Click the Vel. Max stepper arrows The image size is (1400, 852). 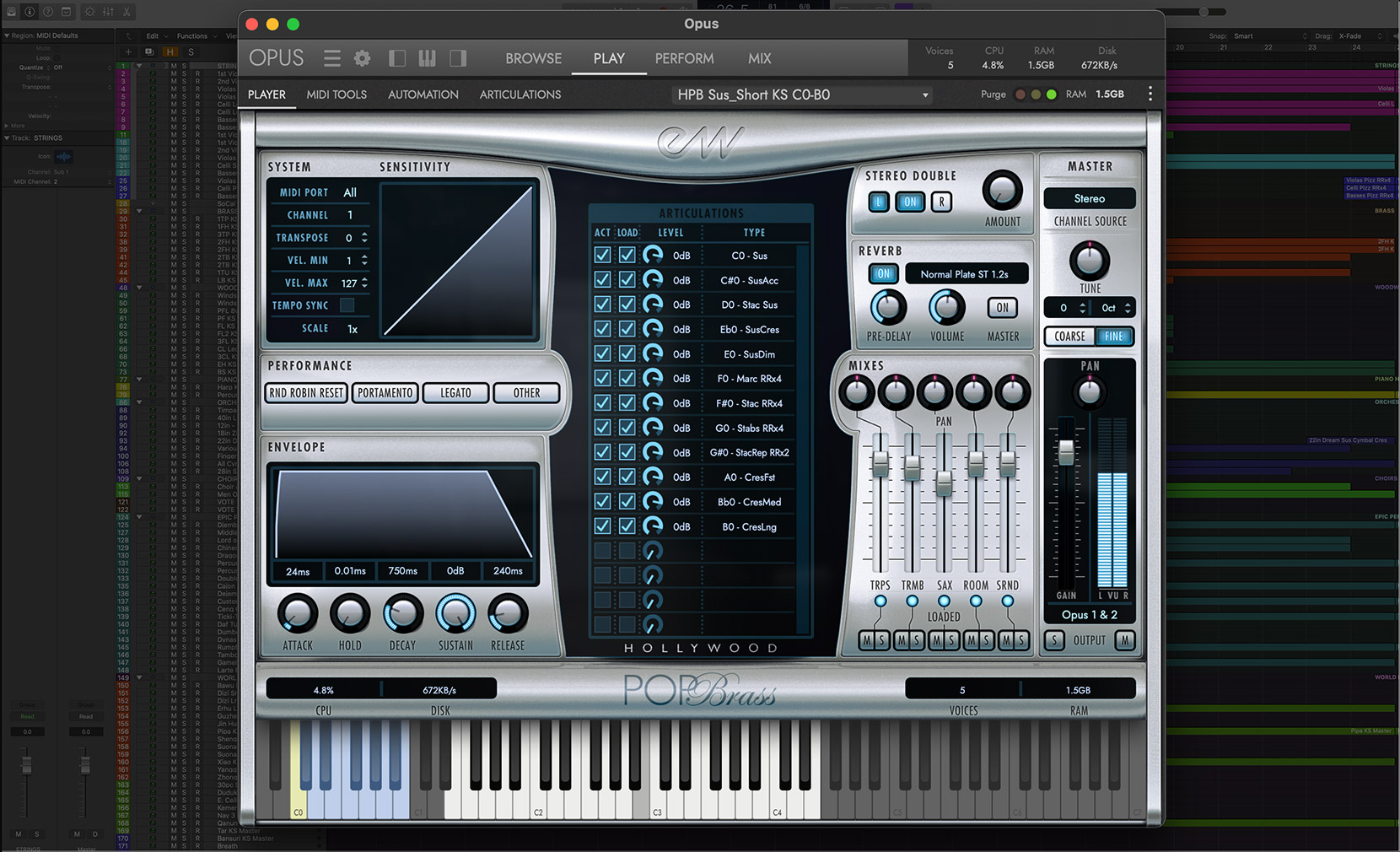tap(364, 283)
